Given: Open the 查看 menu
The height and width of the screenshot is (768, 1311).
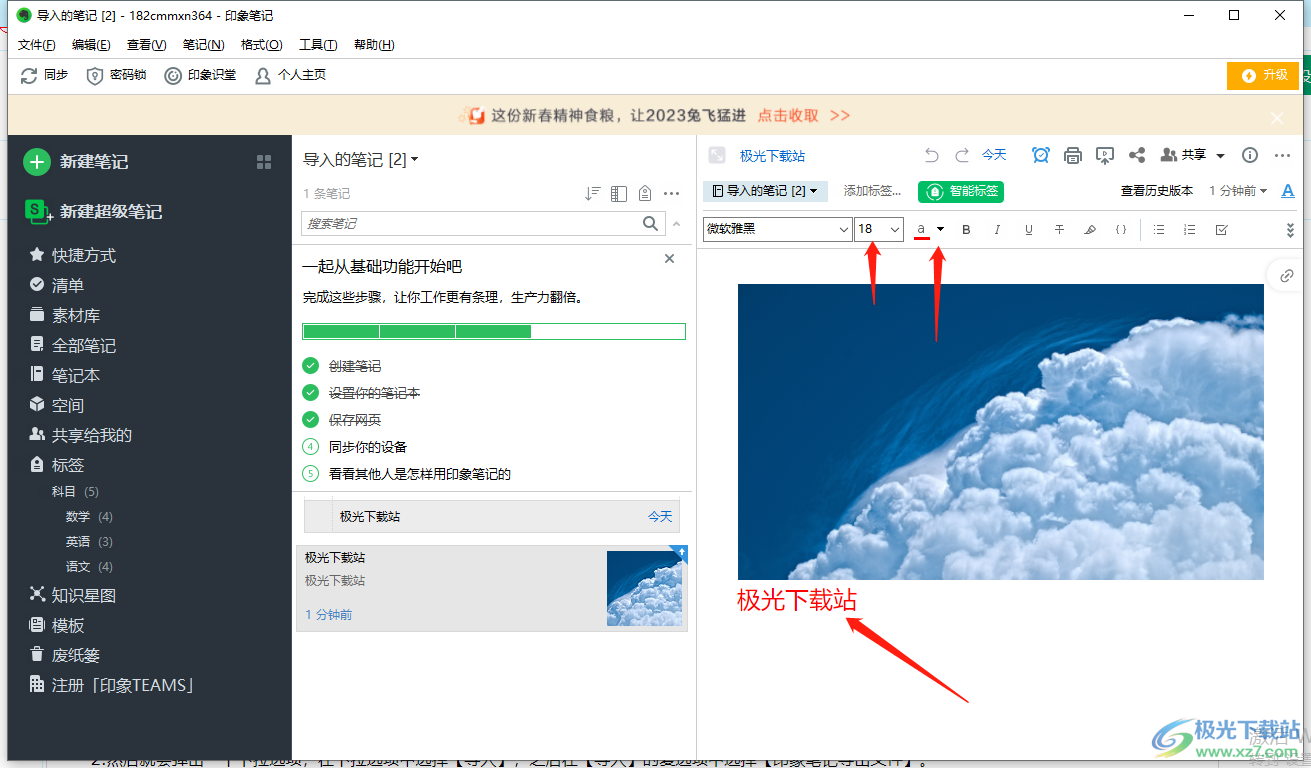Looking at the screenshot, I should (147, 45).
